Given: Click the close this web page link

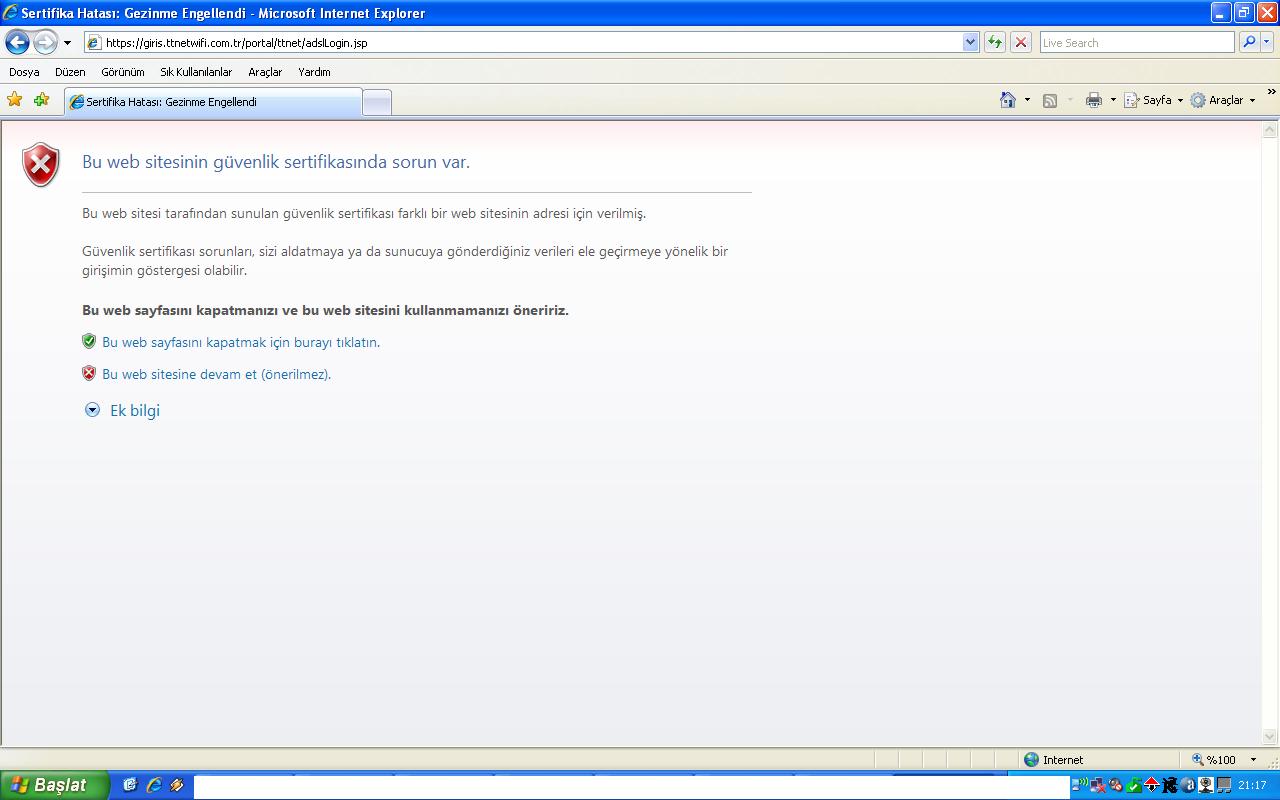Looking at the screenshot, I should point(240,342).
